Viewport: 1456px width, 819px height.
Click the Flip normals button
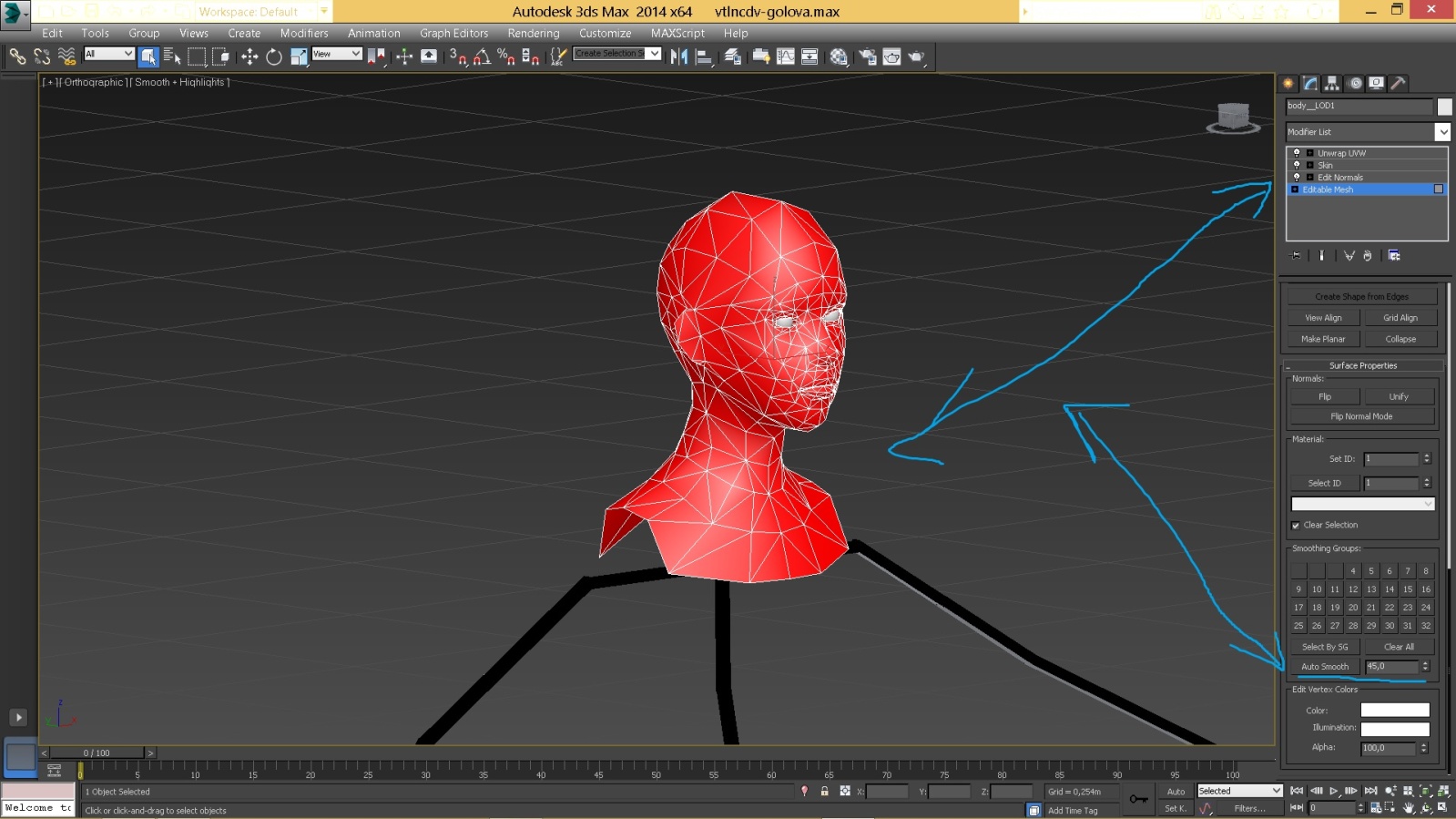point(1325,396)
